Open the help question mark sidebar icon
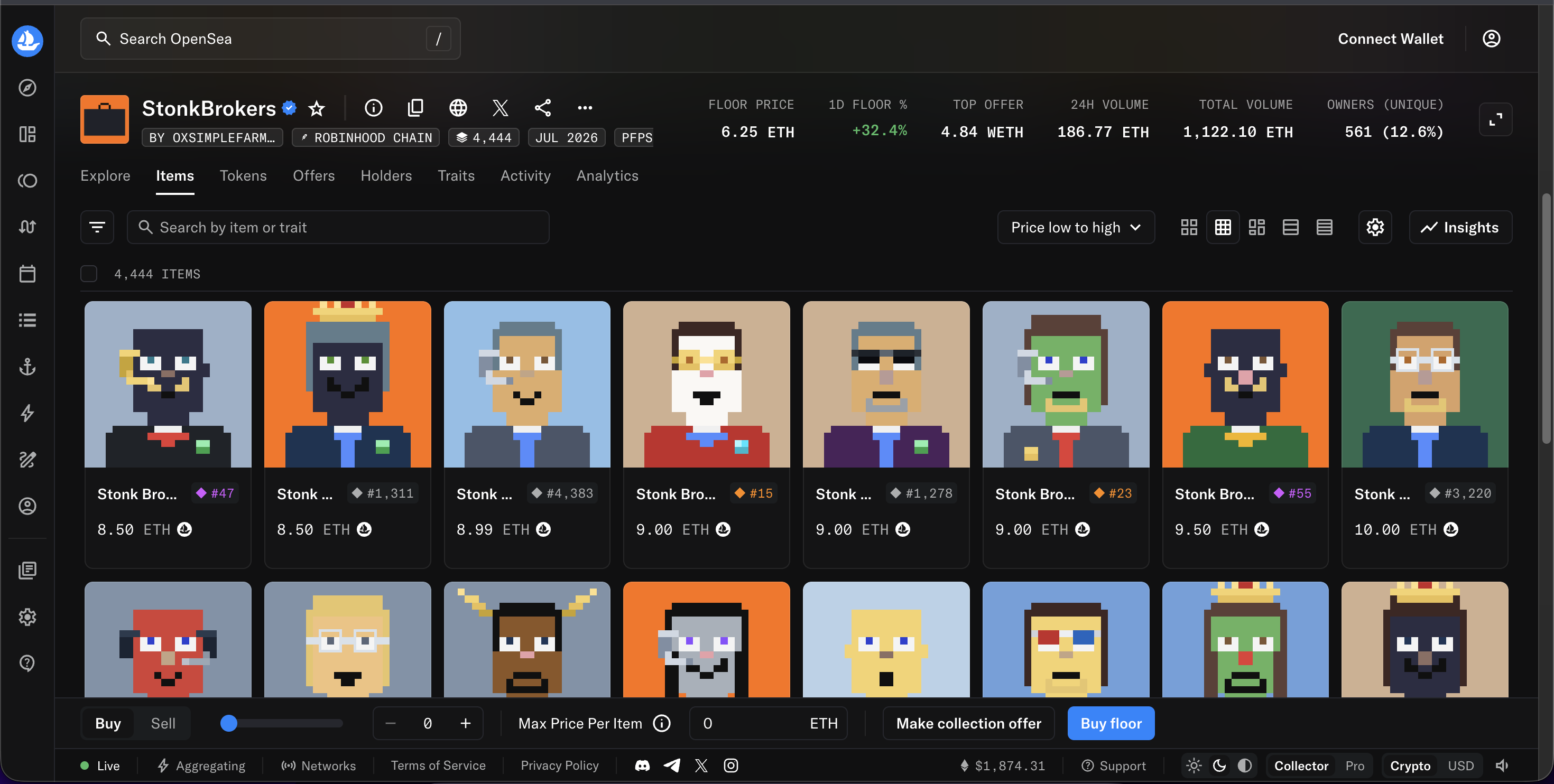1554x784 pixels. coord(27,663)
